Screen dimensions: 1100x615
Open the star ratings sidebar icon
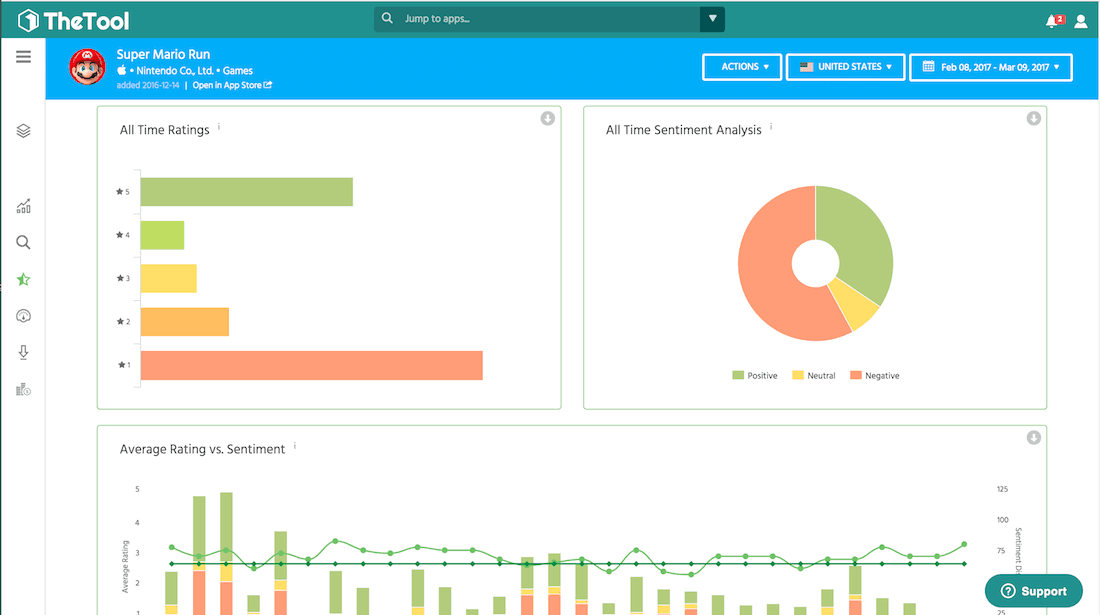tap(23, 280)
